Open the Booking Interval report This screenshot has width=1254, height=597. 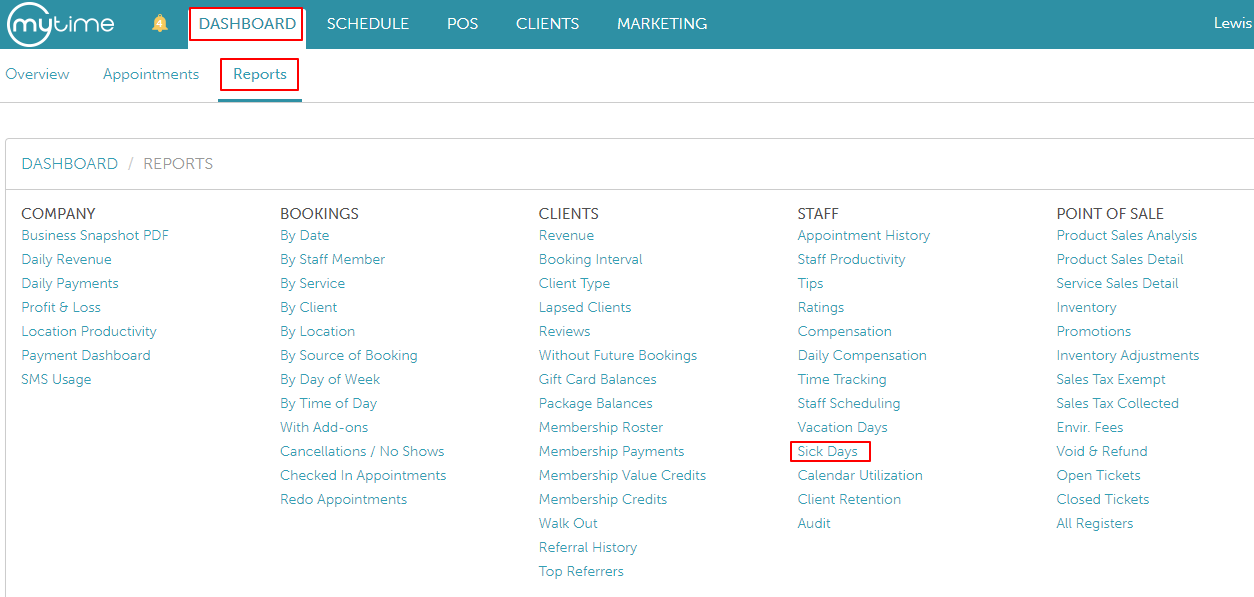(x=590, y=260)
